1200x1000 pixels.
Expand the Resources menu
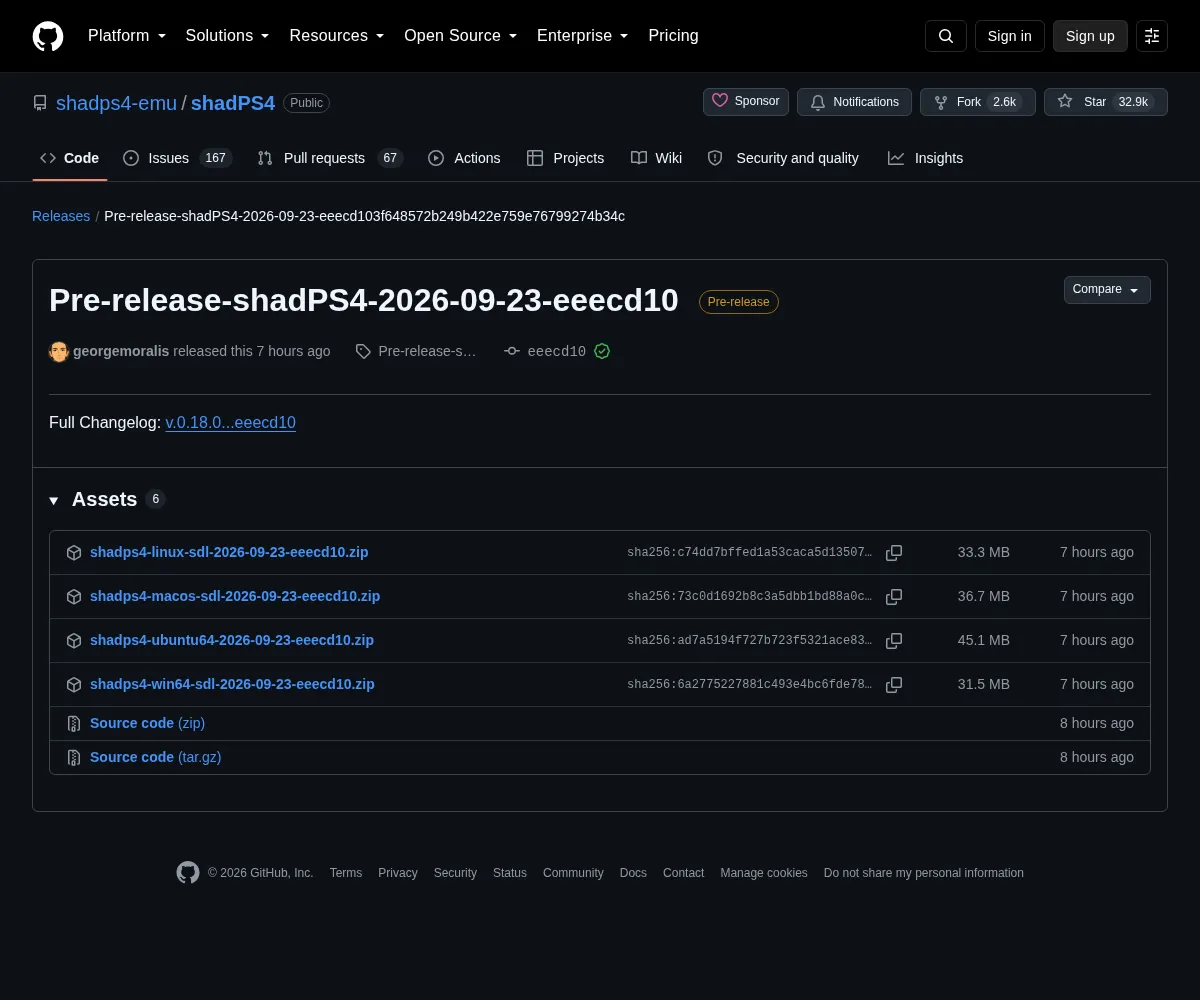[337, 36]
